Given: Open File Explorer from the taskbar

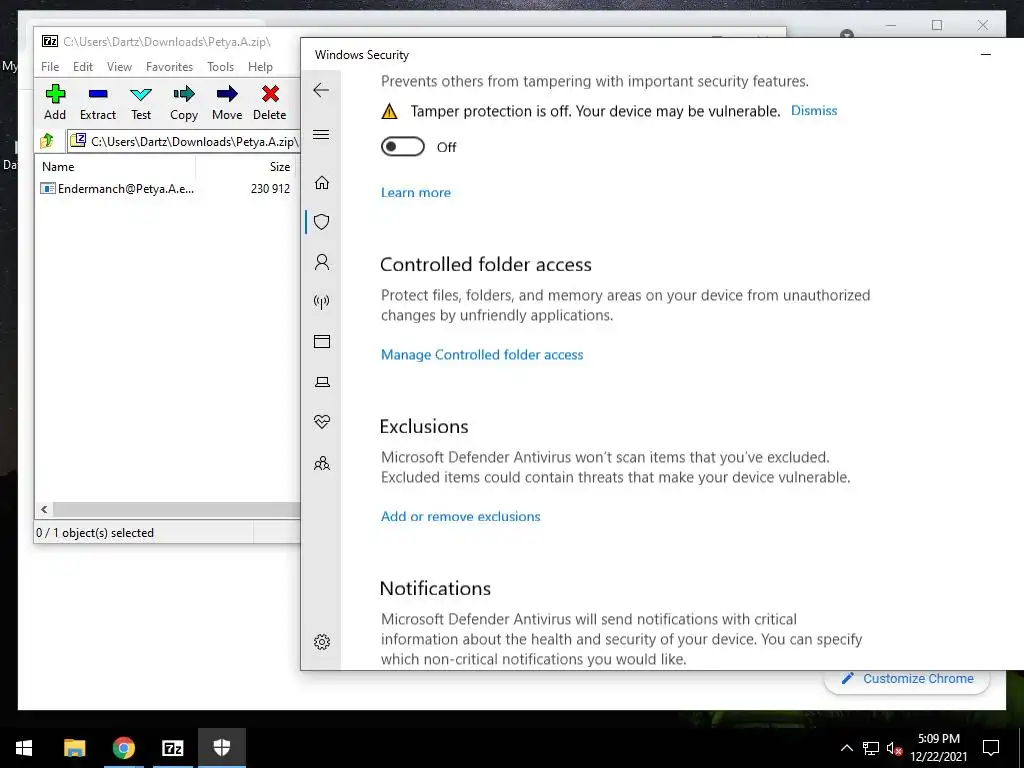Looking at the screenshot, I should point(74,748).
